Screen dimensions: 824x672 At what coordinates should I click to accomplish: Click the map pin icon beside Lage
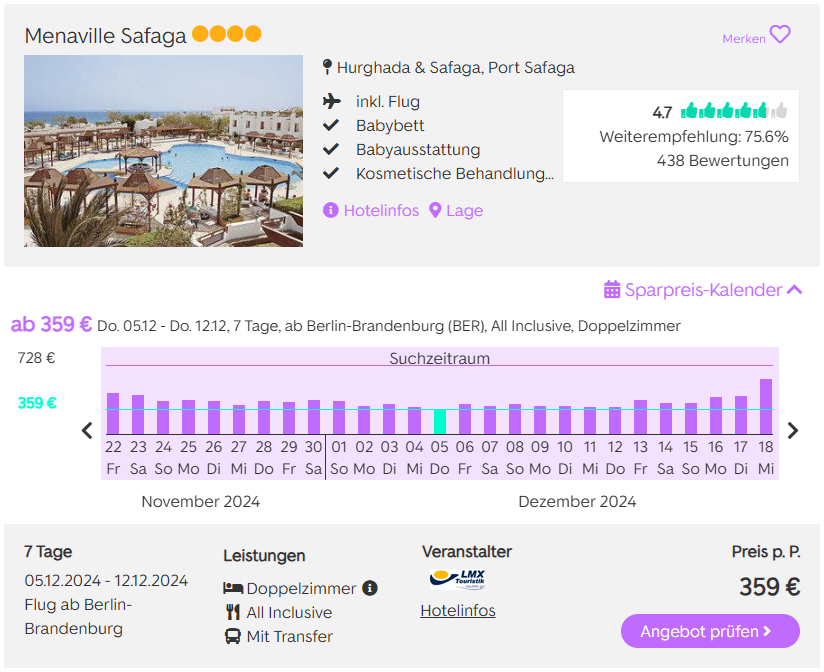[435, 210]
